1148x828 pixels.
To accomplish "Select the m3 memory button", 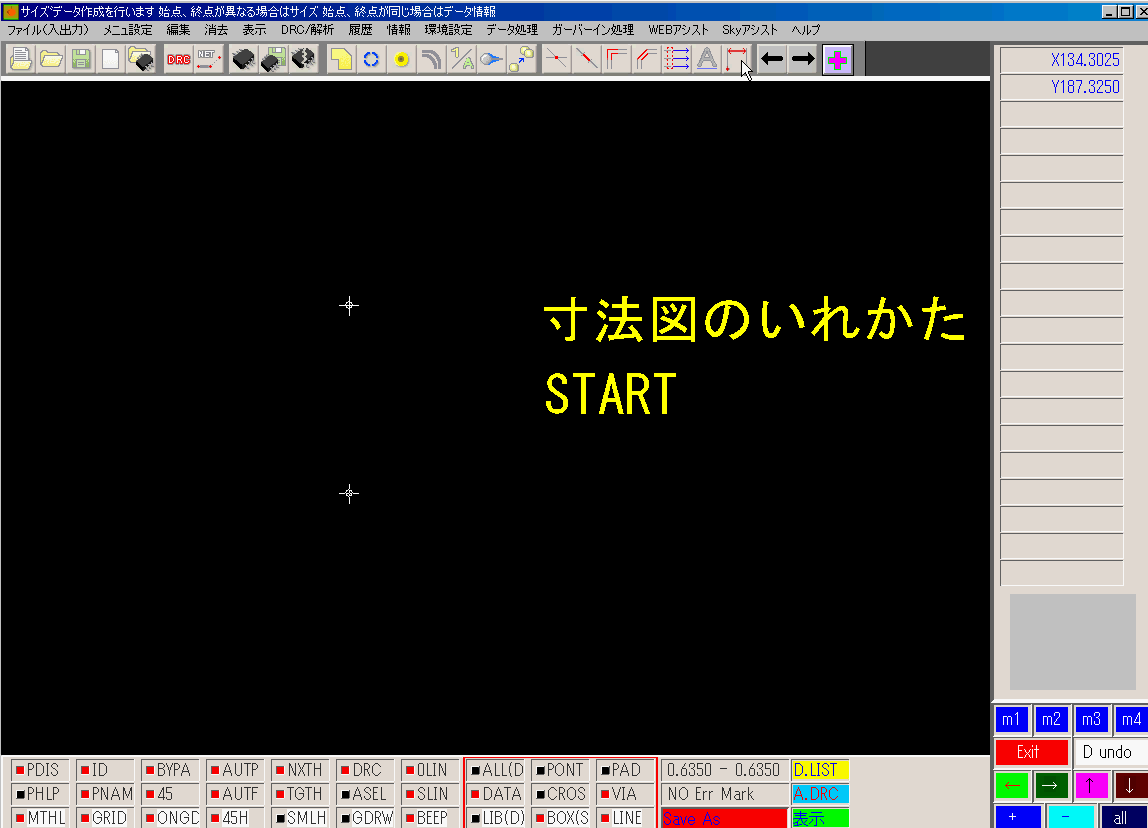I will click(1091, 719).
